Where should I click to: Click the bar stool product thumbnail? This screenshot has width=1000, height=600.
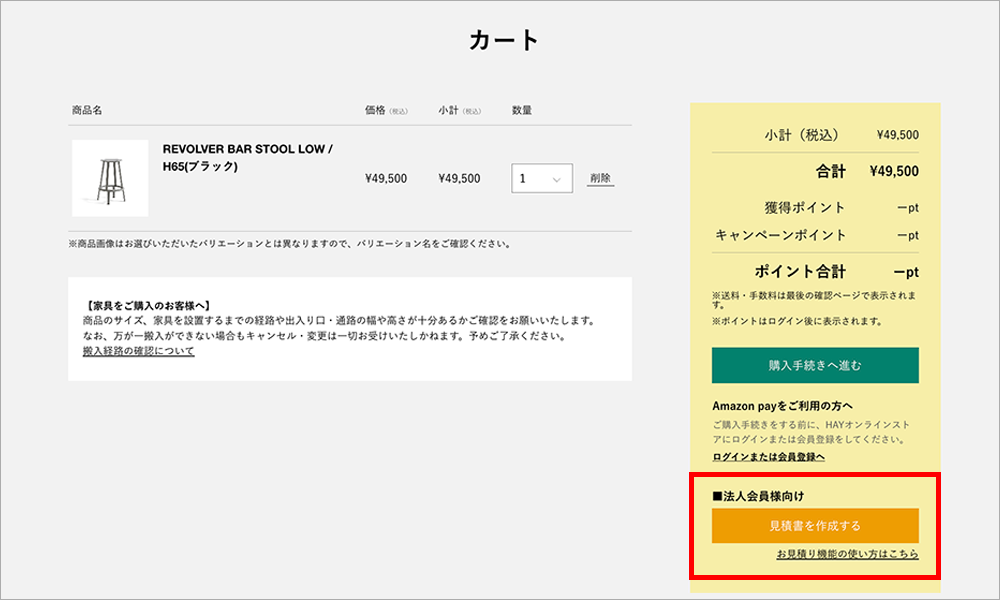click(x=110, y=178)
